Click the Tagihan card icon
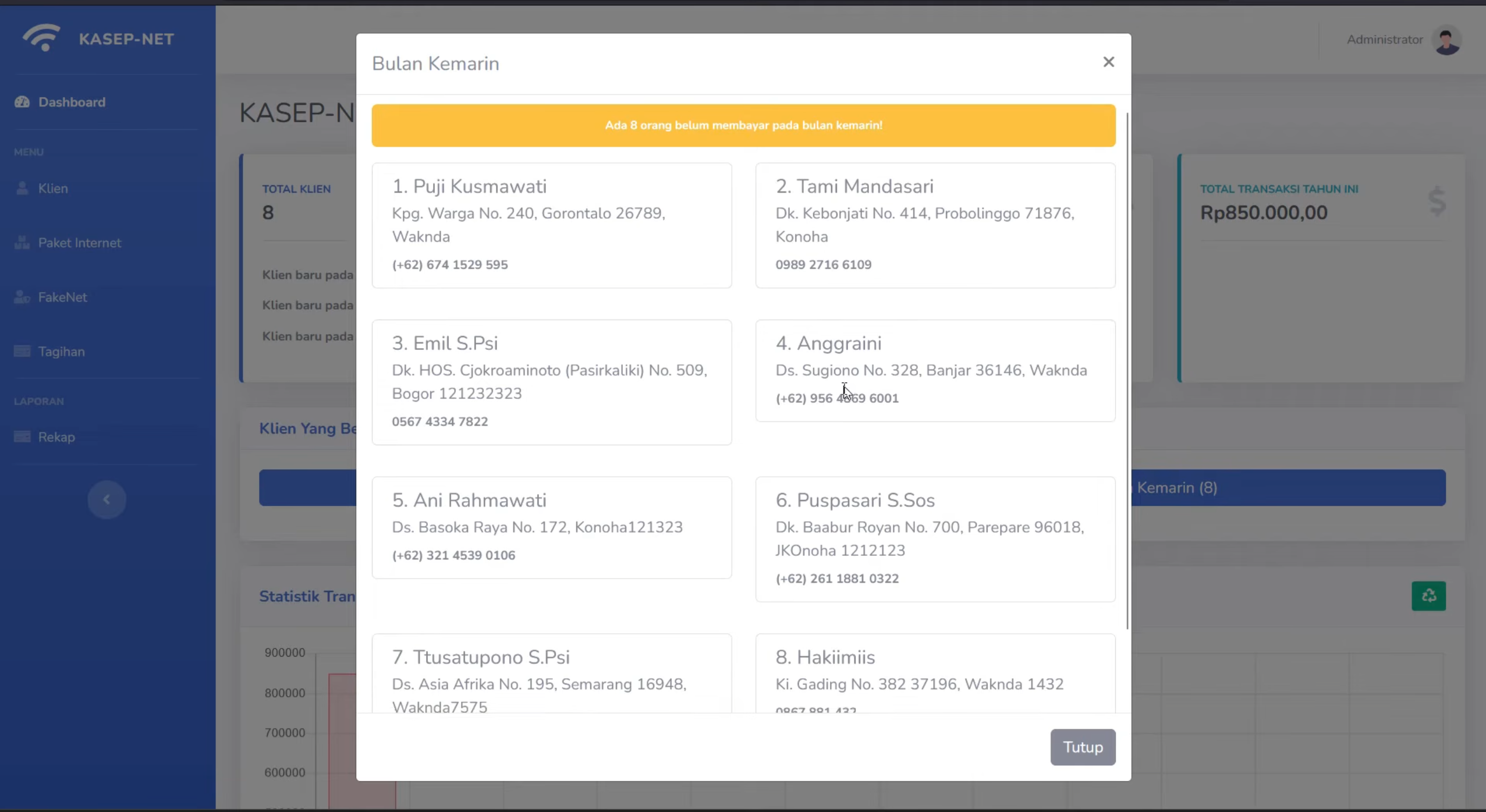The width and height of the screenshot is (1486, 812). (x=22, y=351)
